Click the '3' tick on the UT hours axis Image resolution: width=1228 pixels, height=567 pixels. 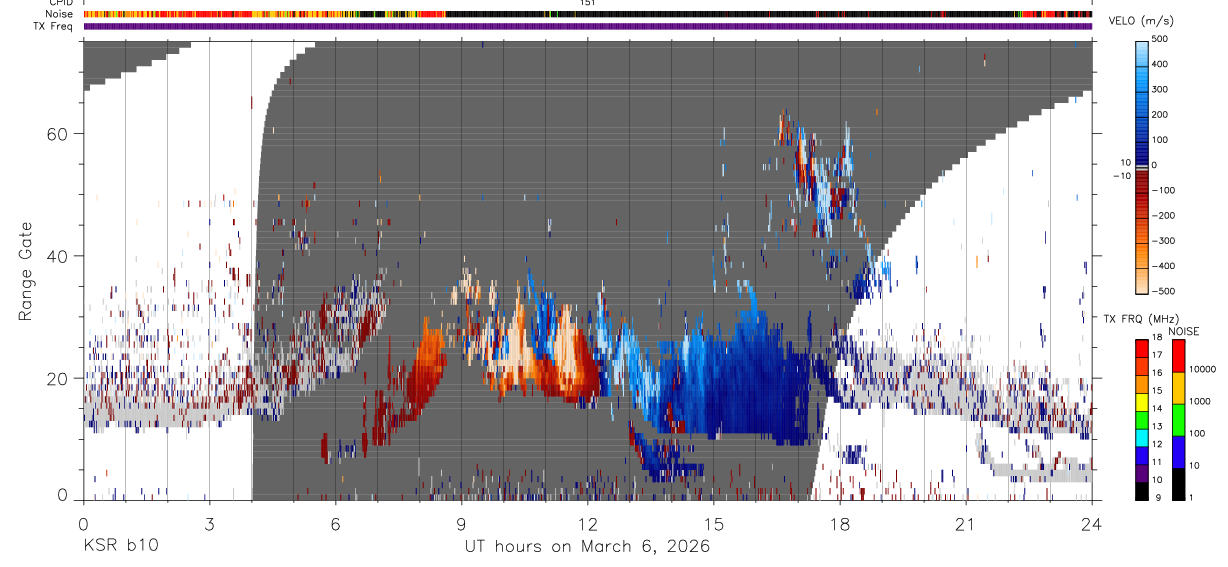click(x=209, y=524)
